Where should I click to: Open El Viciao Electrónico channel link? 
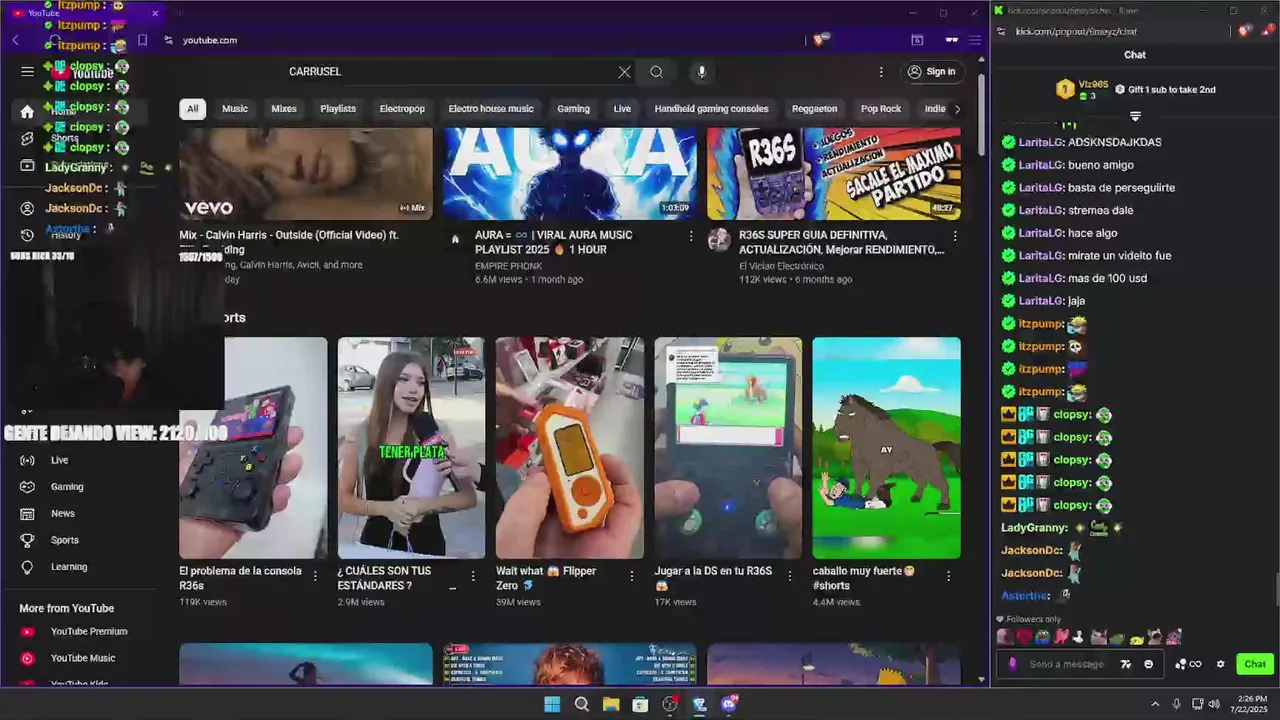pyautogui.click(x=781, y=266)
